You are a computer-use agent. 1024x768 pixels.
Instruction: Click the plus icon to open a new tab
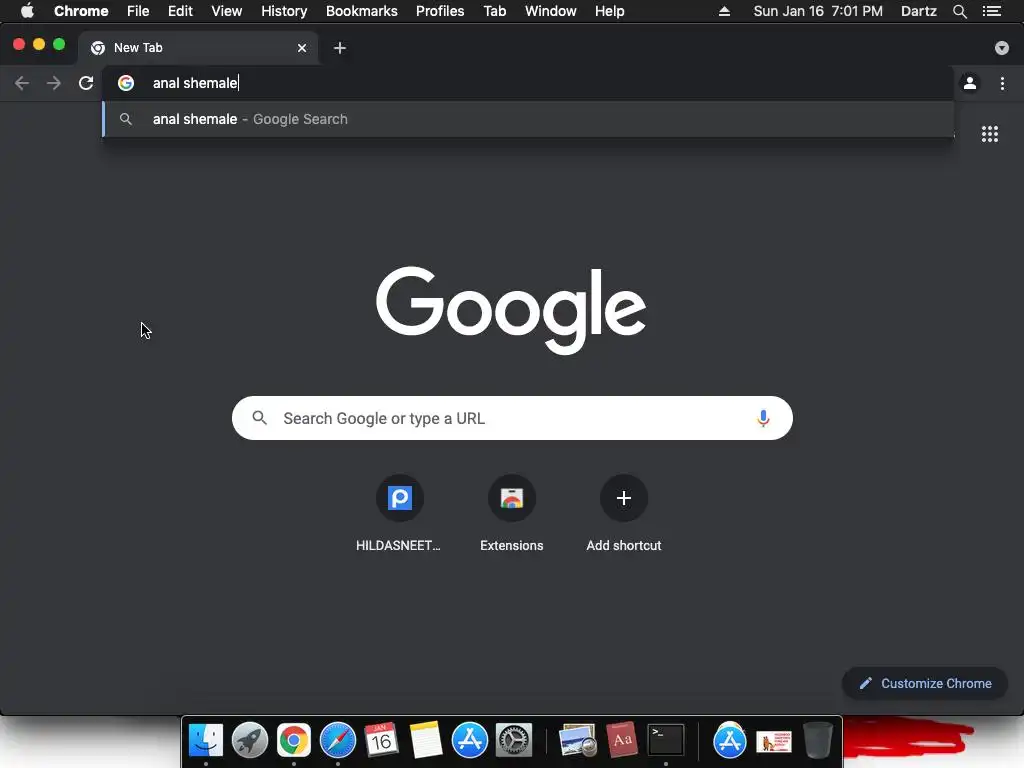(x=340, y=48)
